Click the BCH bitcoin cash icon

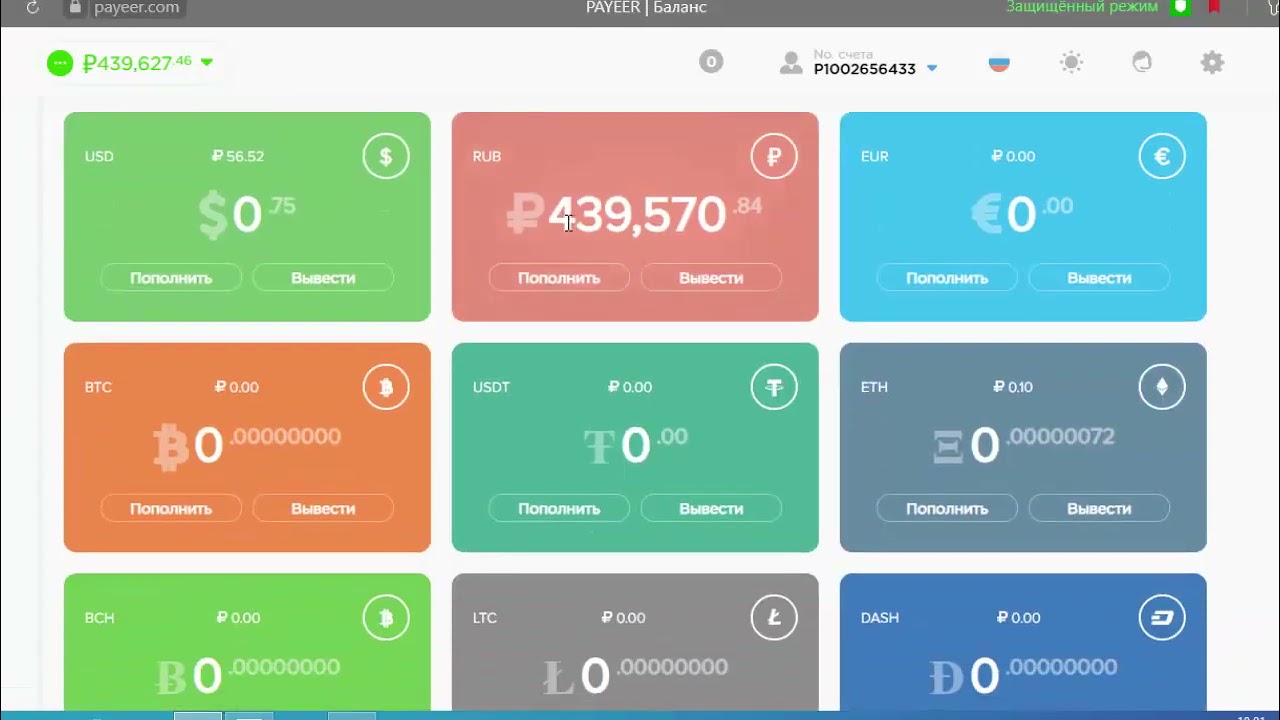(x=386, y=618)
